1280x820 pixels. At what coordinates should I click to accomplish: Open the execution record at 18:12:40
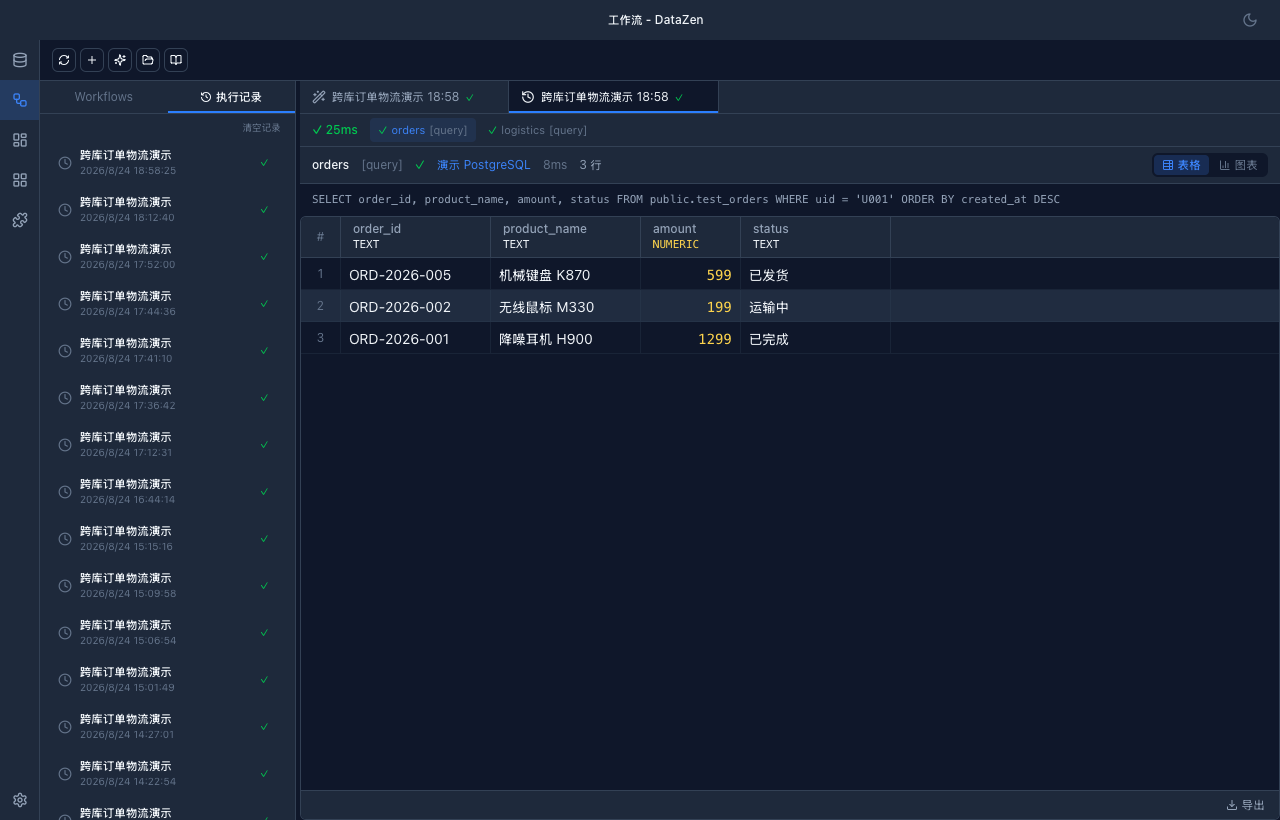pyautogui.click(x=168, y=209)
